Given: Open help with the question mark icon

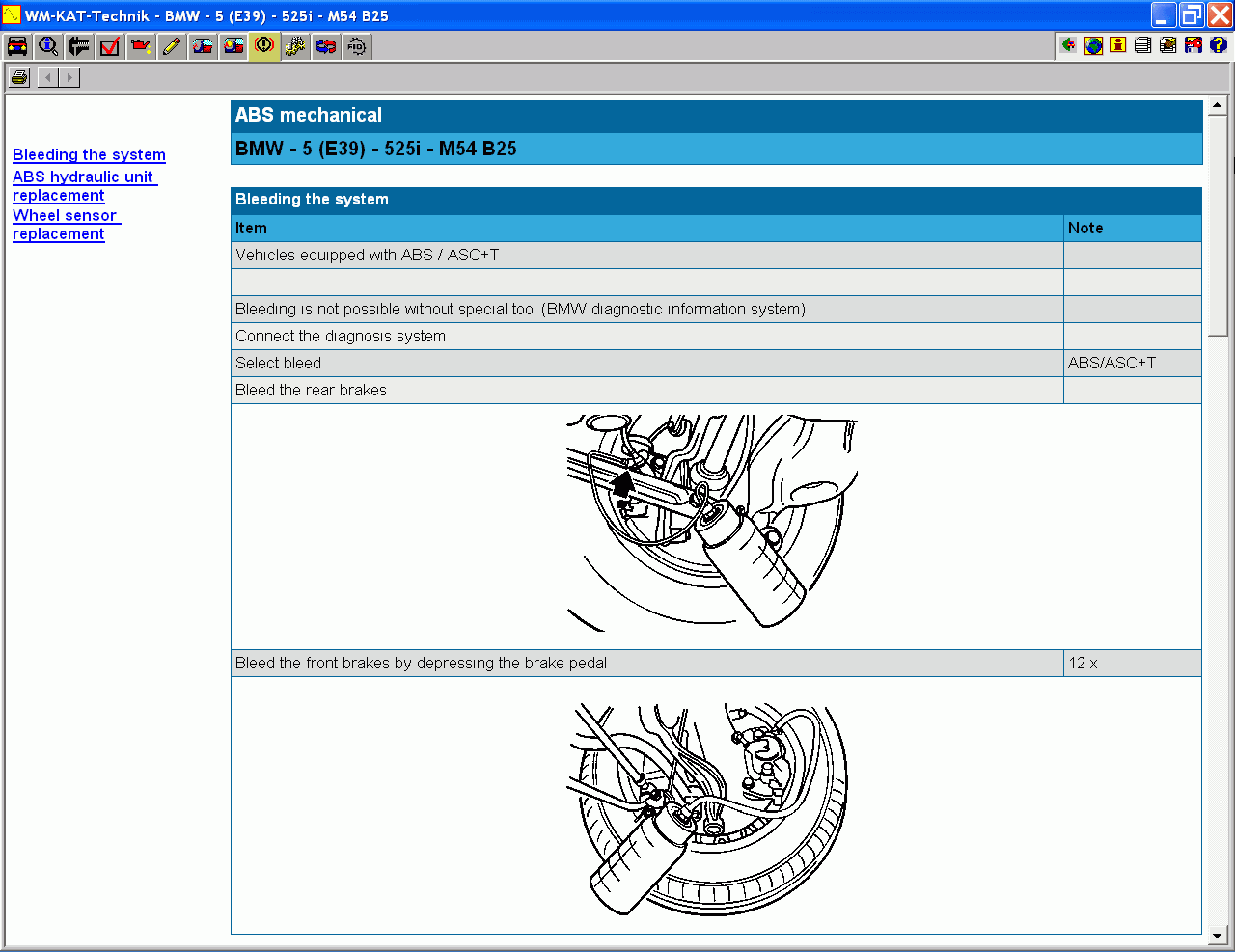Looking at the screenshot, I should (x=1219, y=45).
